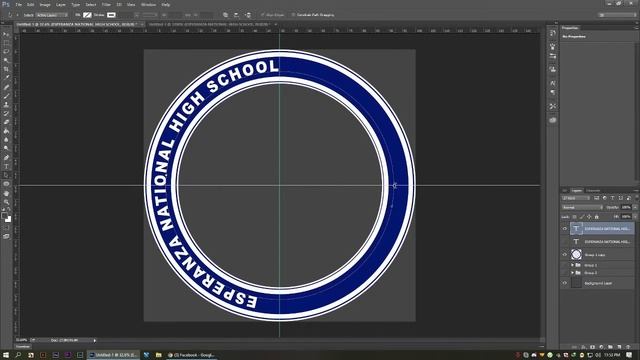Select the Zoom tool
This screenshot has width=640, height=360.
coord(6,202)
